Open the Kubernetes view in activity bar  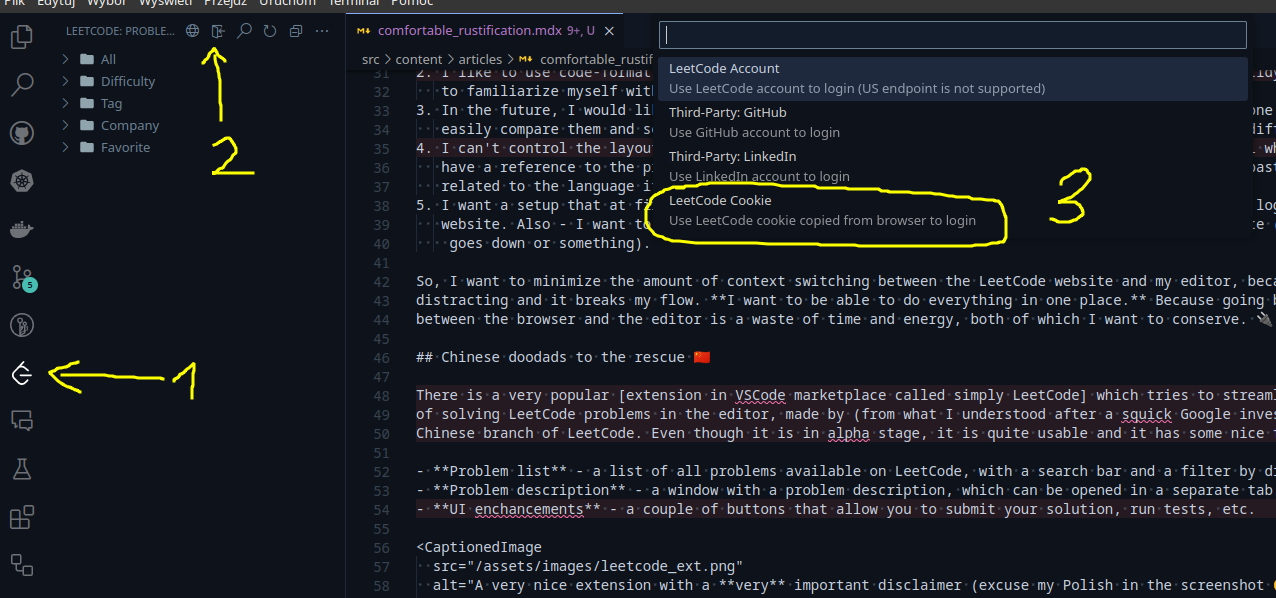22,181
